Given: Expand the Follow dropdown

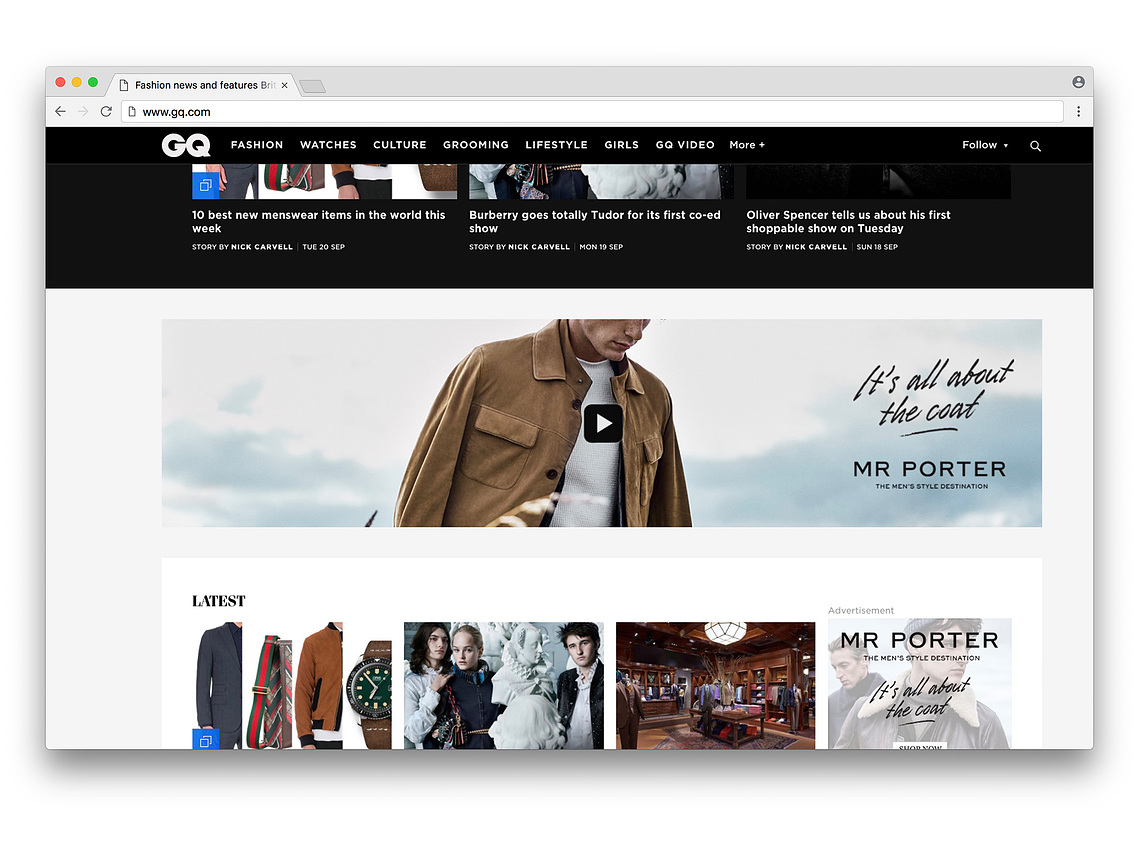Looking at the screenshot, I should (x=985, y=145).
